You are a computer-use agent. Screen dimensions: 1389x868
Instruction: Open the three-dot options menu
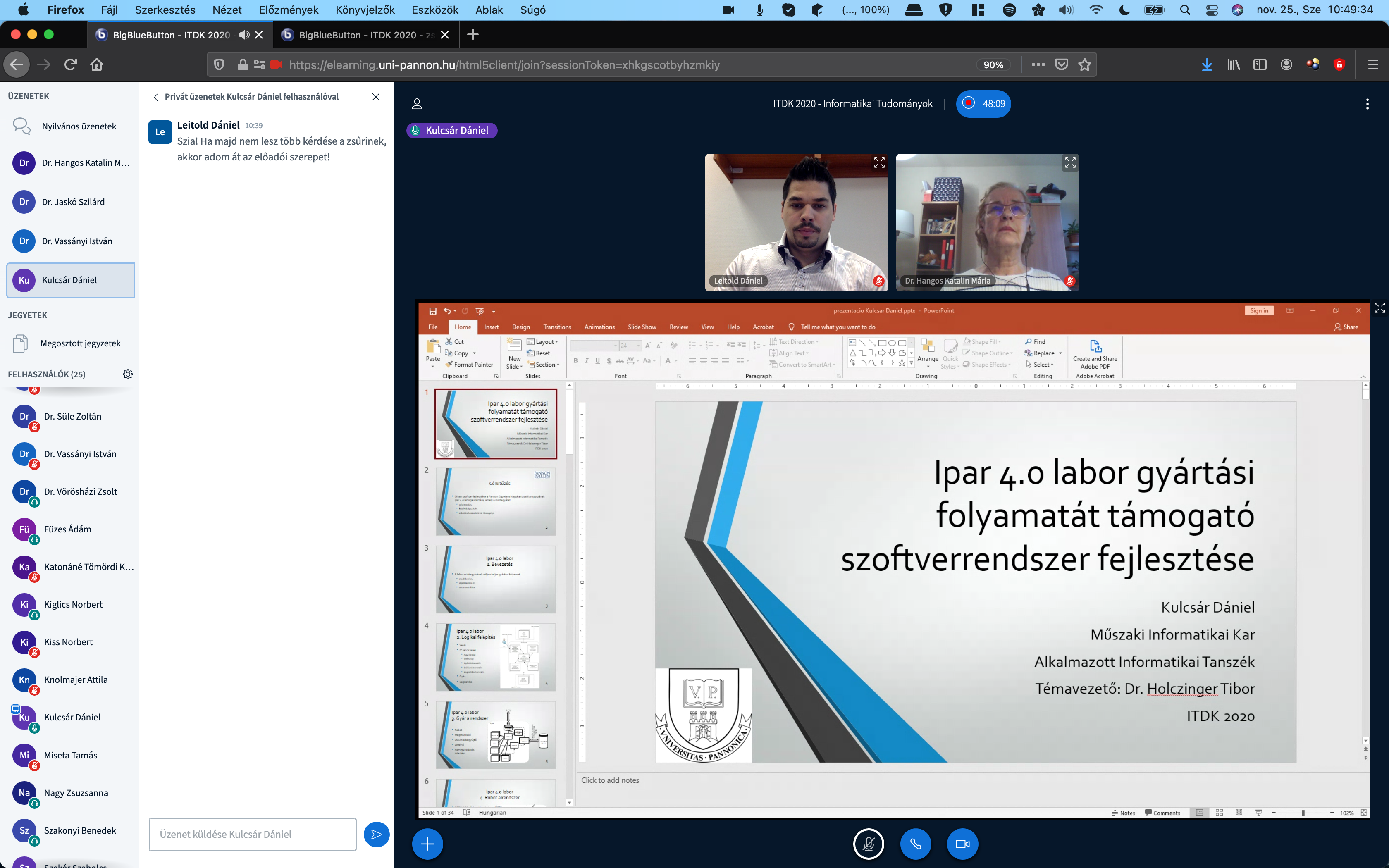point(1367,104)
